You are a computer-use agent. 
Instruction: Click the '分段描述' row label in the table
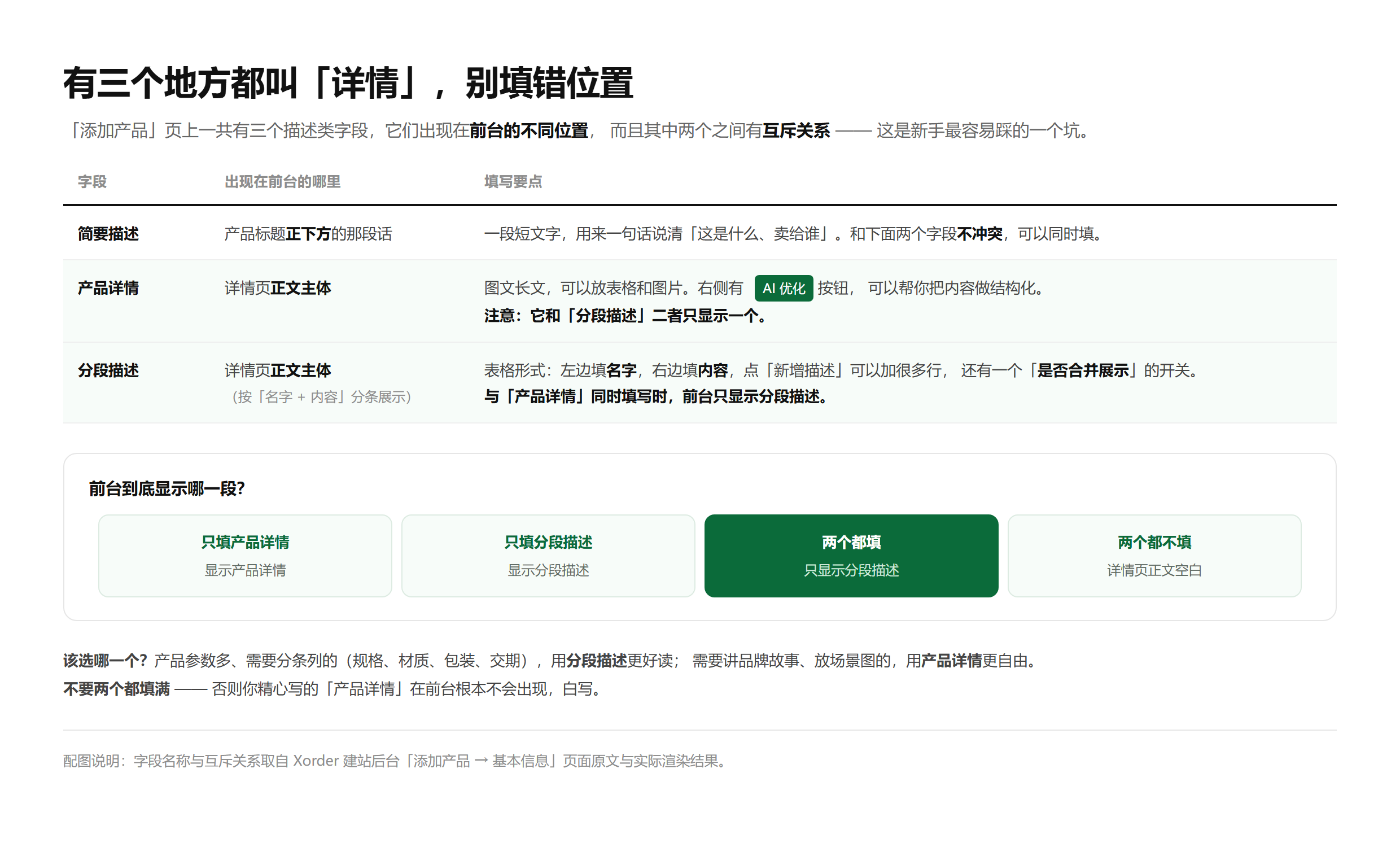108,370
